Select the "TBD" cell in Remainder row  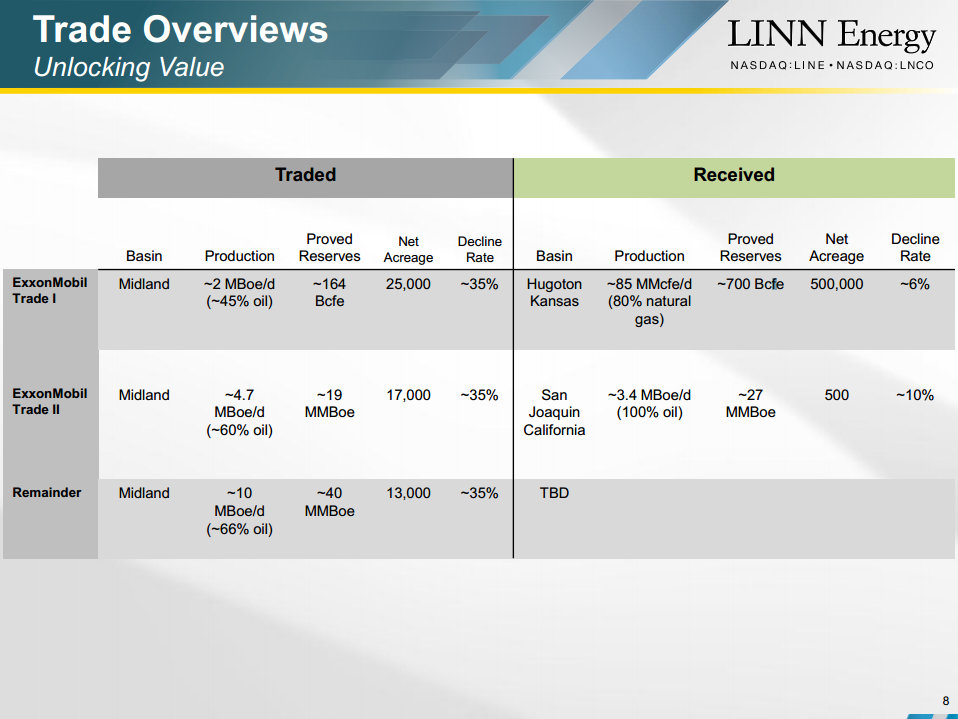pyautogui.click(x=554, y=493)
